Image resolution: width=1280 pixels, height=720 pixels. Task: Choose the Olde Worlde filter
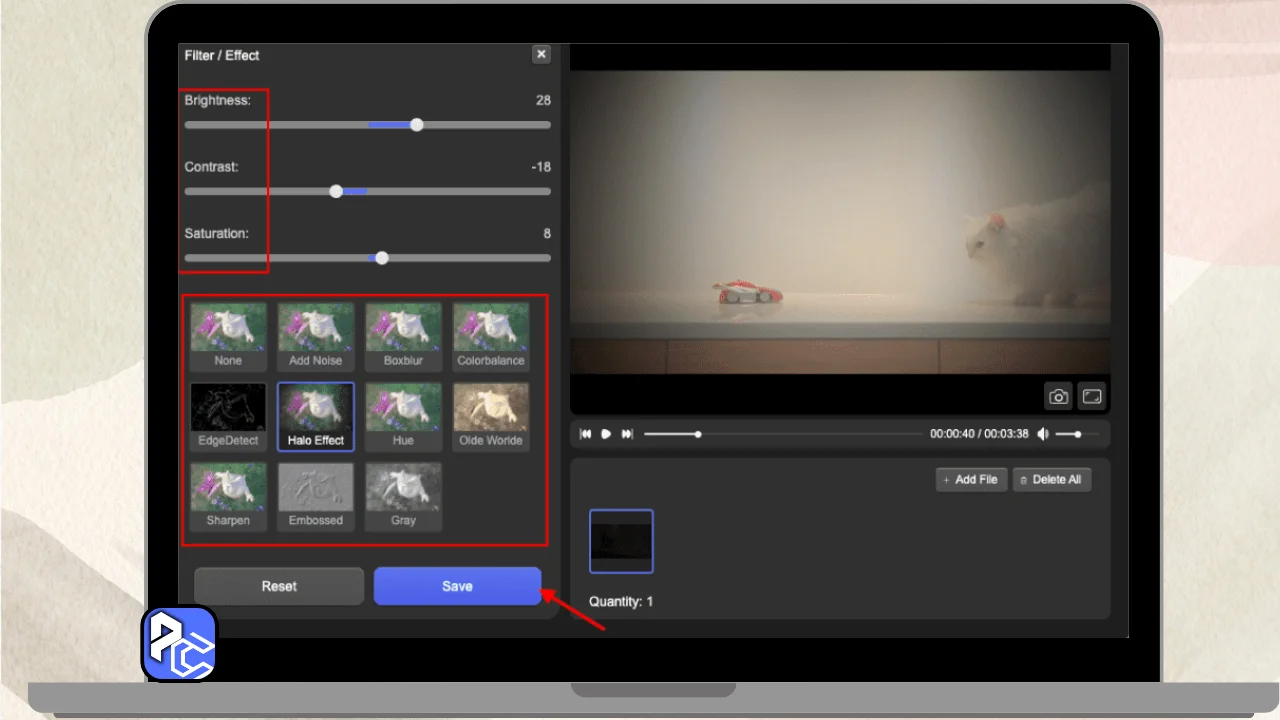(491, 414)
